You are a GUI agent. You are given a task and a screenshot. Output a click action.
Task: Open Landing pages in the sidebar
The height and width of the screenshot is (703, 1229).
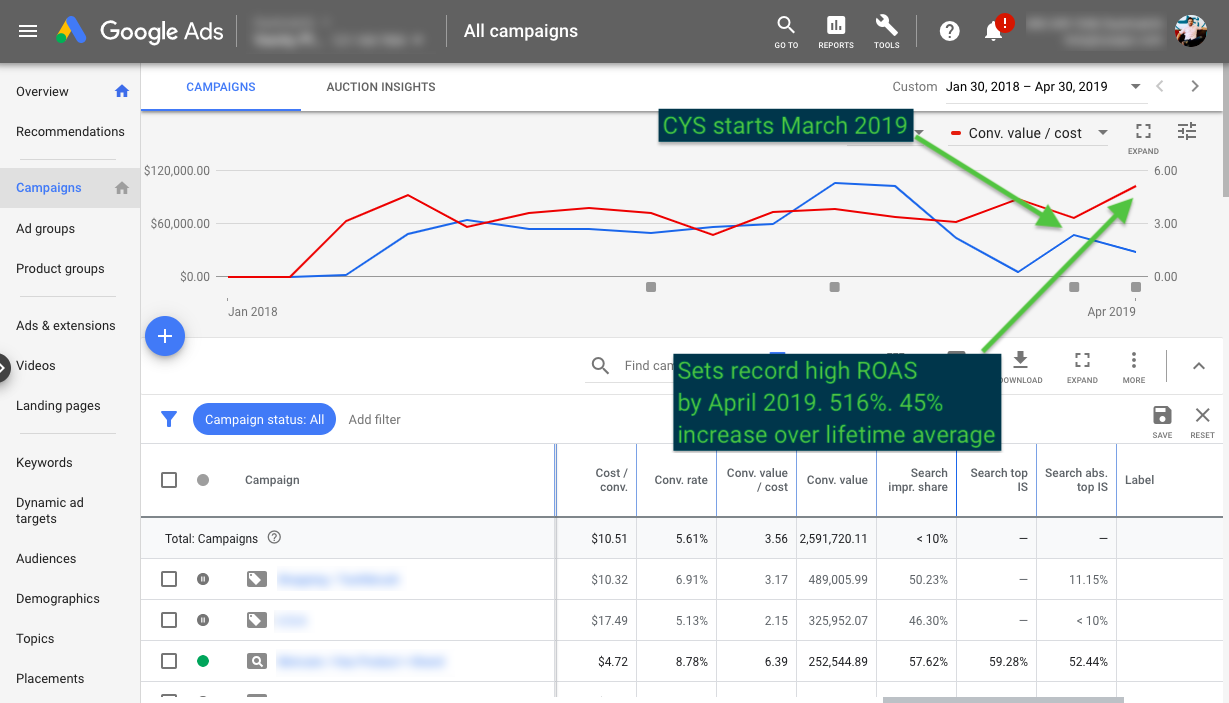(x=58, y=405)
